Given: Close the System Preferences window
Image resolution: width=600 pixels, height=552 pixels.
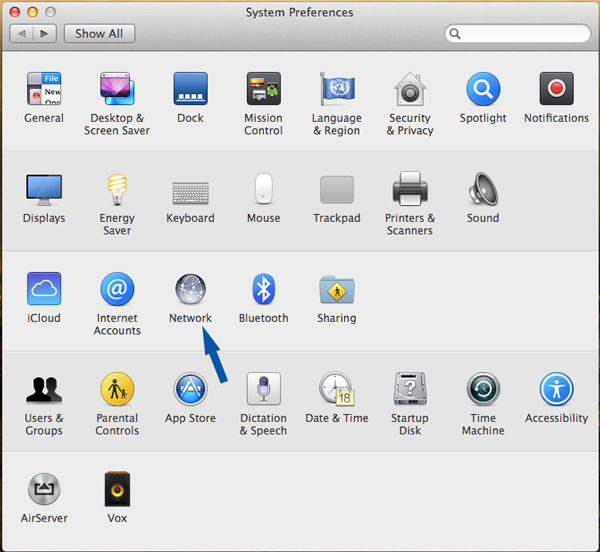Looking at the screenshot, I should pos(15,12).
